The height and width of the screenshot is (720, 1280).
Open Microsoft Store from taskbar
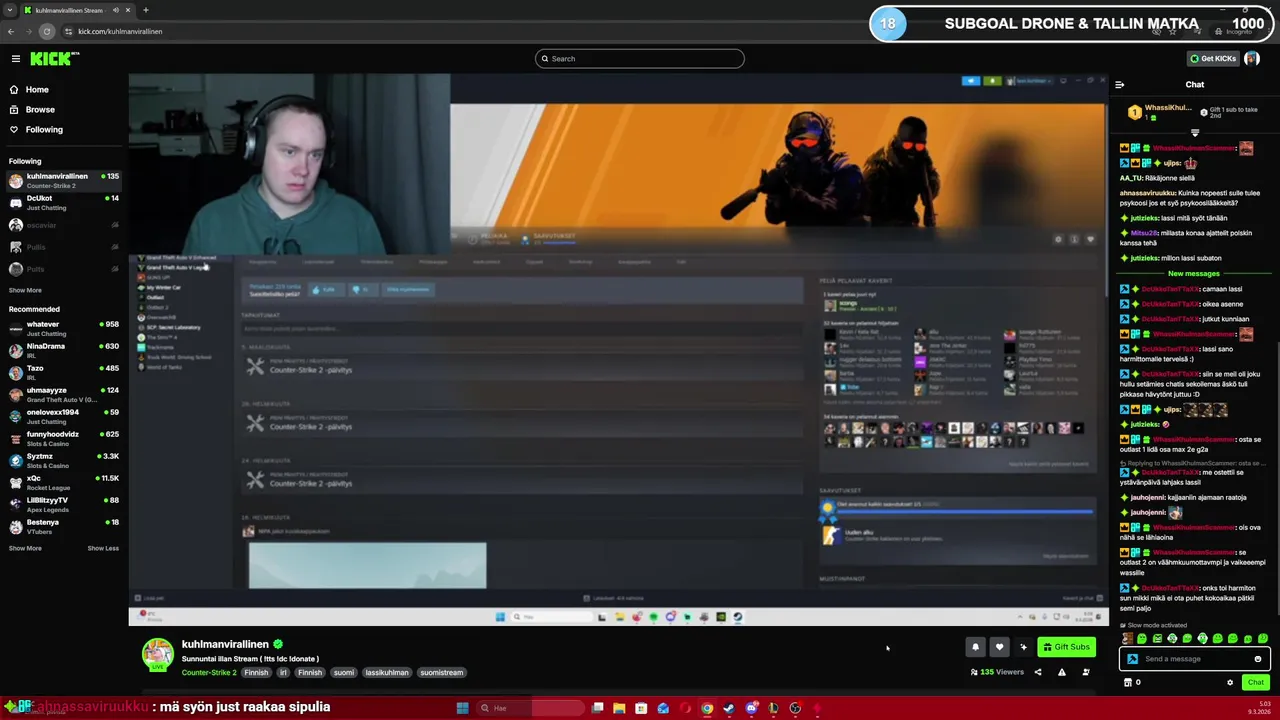641,708
